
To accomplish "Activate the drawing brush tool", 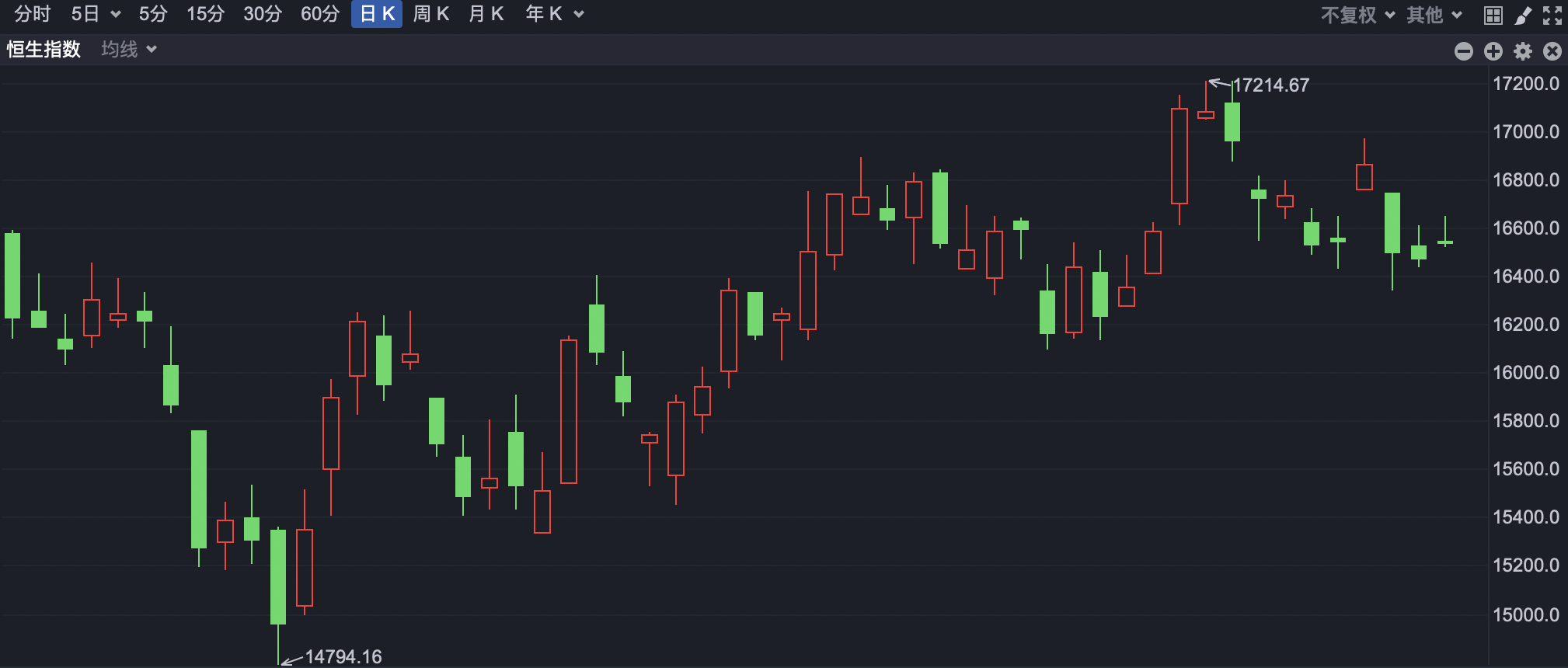I will coord(1523,15).
